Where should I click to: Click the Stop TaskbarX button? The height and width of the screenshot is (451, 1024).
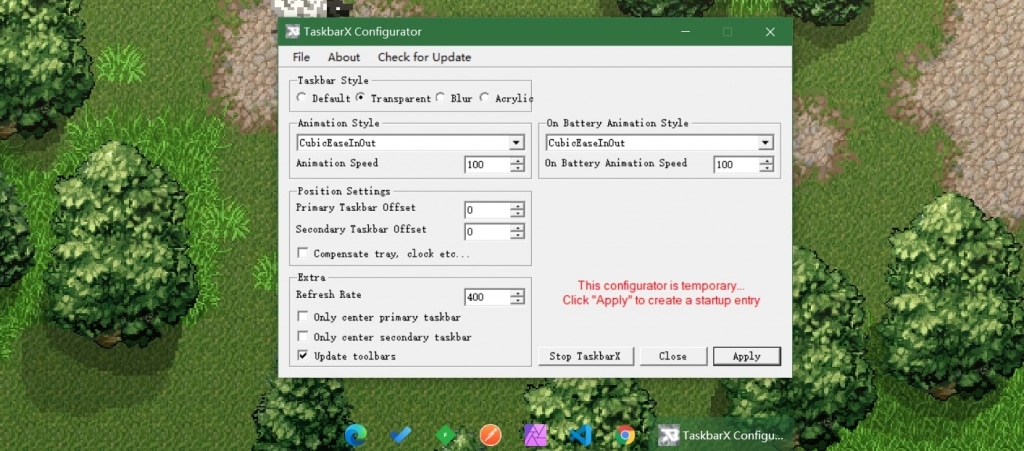[585, 356]
